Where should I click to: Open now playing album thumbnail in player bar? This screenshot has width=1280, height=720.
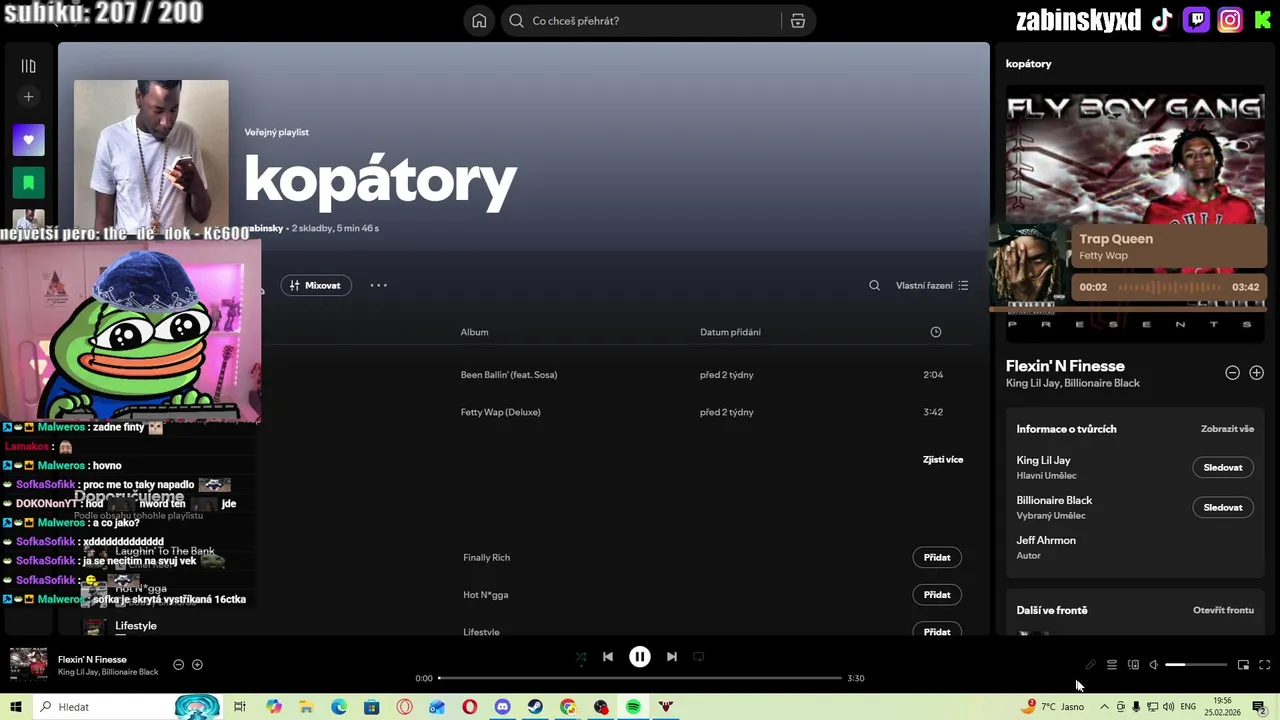[x=28, y=665]
